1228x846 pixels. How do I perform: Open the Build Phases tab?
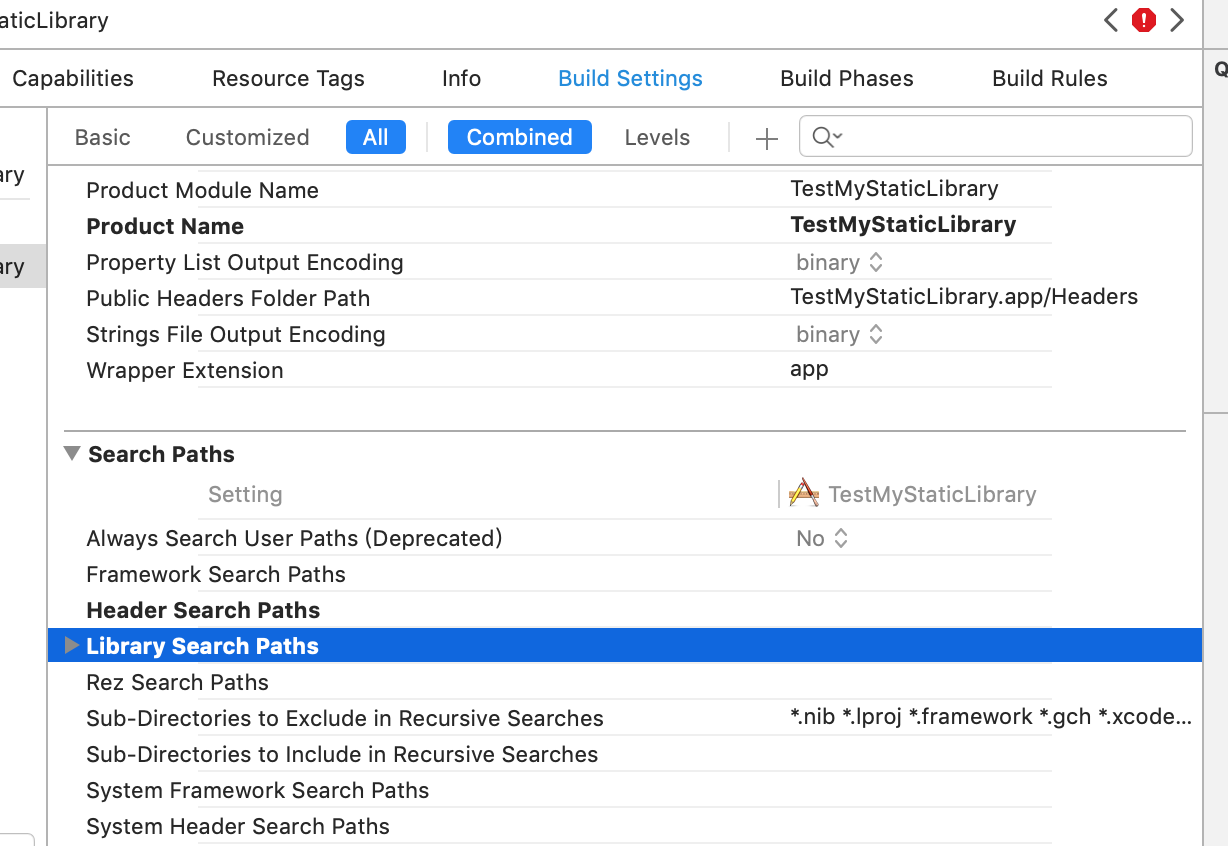[x=846, y=78]
